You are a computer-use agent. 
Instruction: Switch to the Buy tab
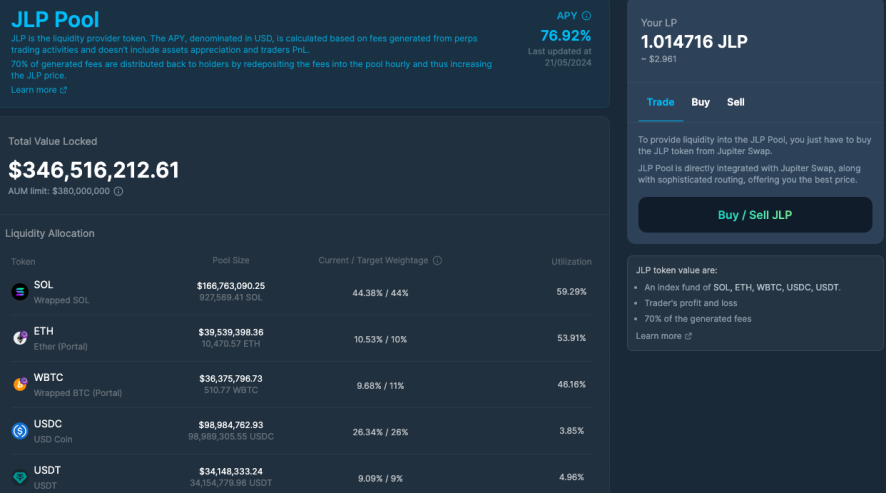click(700, 102)
